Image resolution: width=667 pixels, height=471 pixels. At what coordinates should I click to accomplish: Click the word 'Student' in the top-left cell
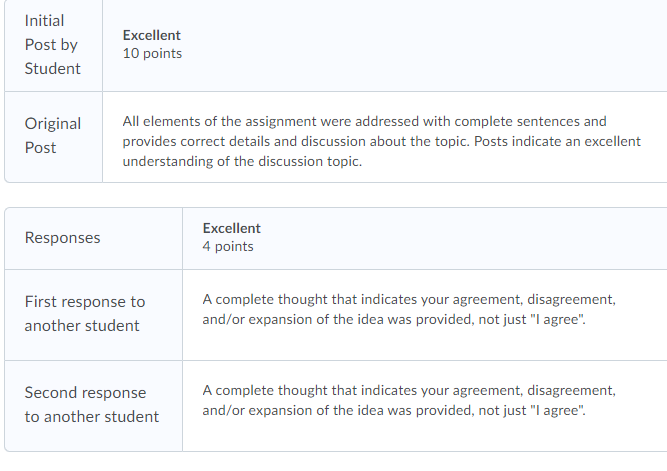point(52,69)
